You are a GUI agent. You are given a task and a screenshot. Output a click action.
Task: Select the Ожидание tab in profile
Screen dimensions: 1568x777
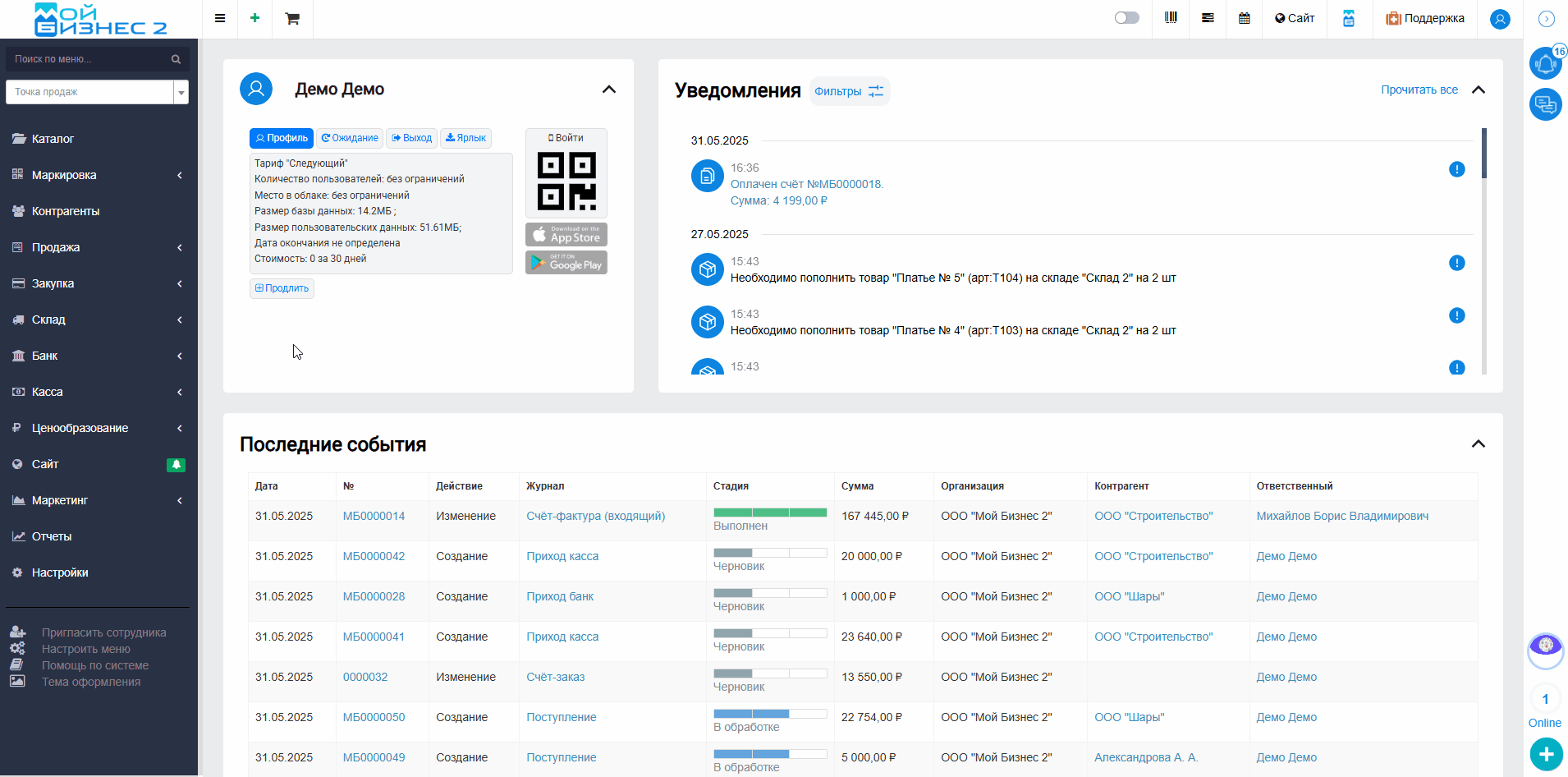pos(350,138)
